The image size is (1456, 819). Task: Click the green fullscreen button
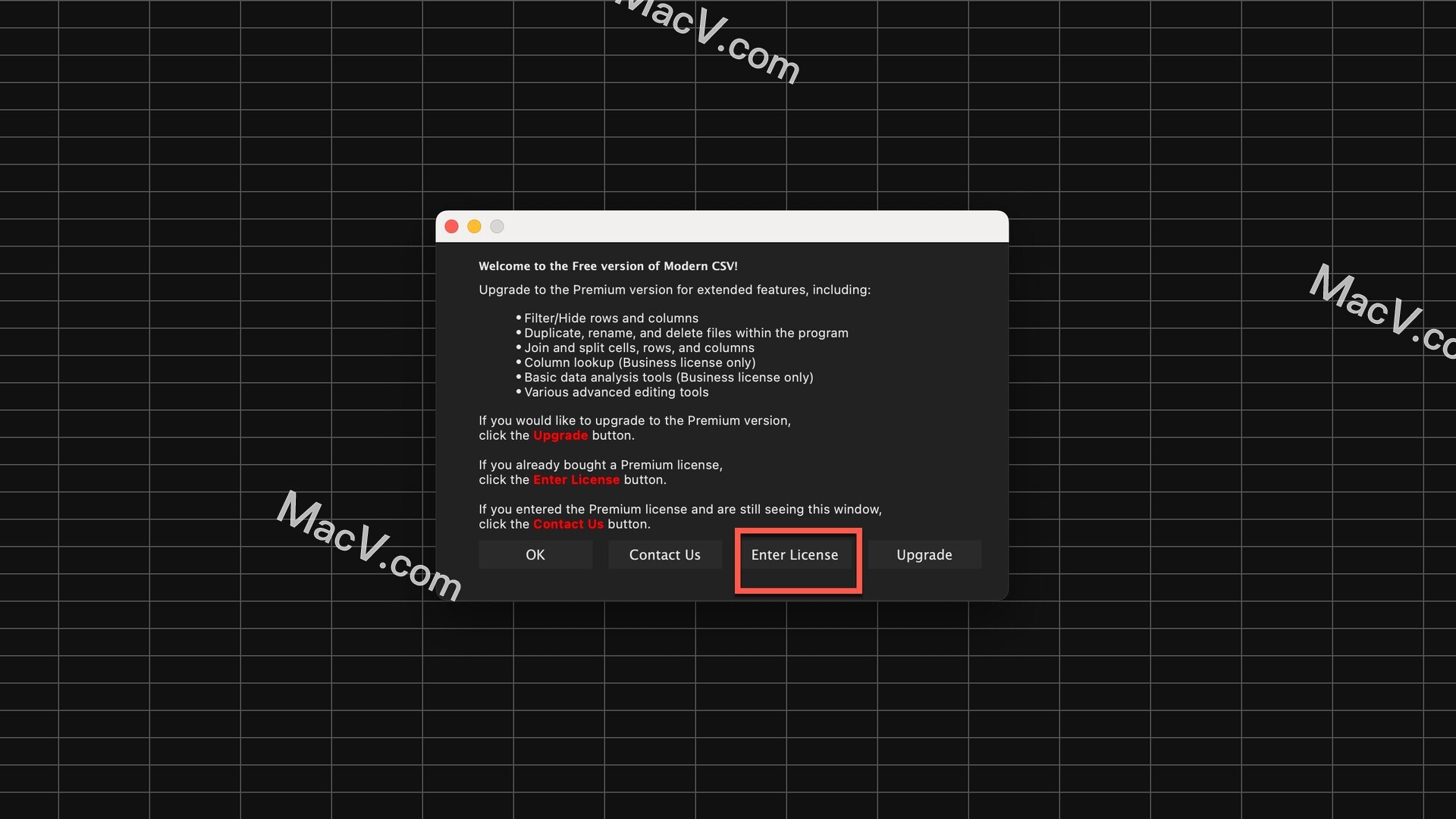coord(497,226)
